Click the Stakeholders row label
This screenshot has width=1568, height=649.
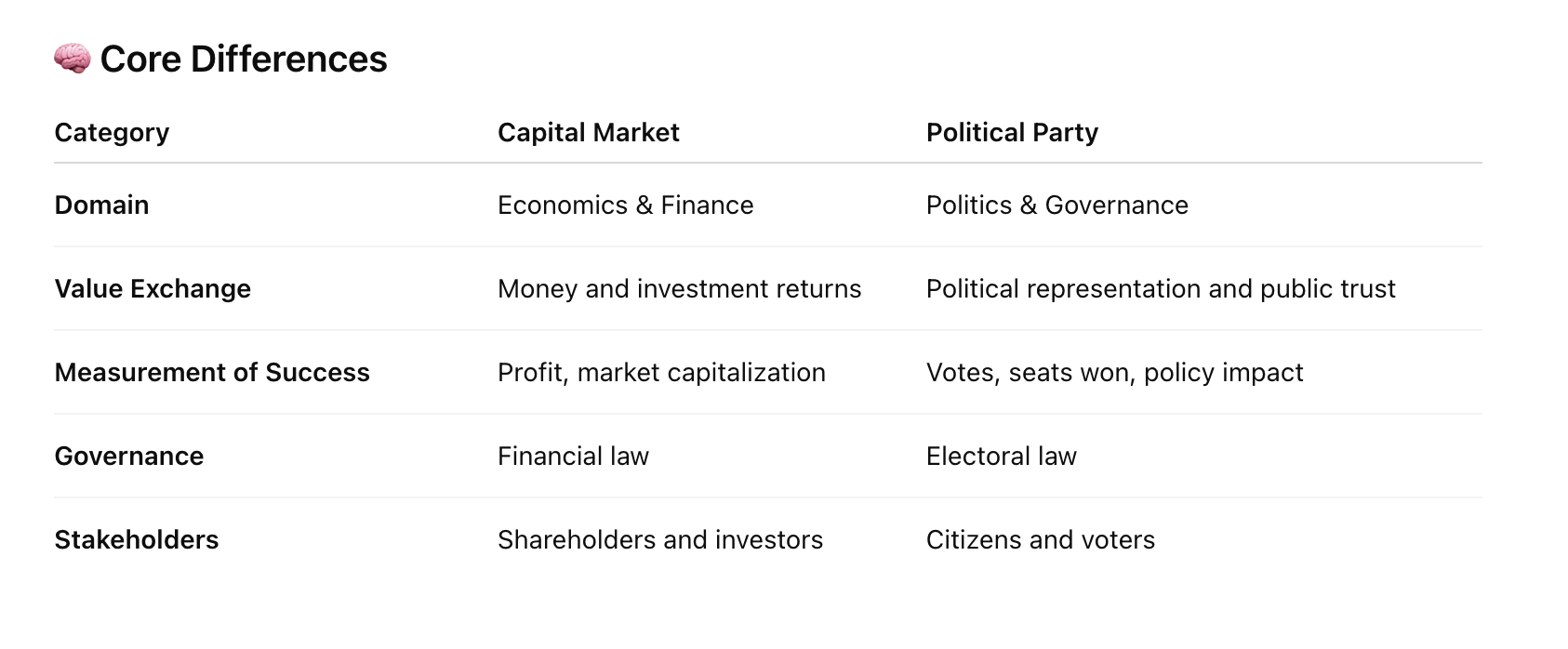tap(137, 540)
